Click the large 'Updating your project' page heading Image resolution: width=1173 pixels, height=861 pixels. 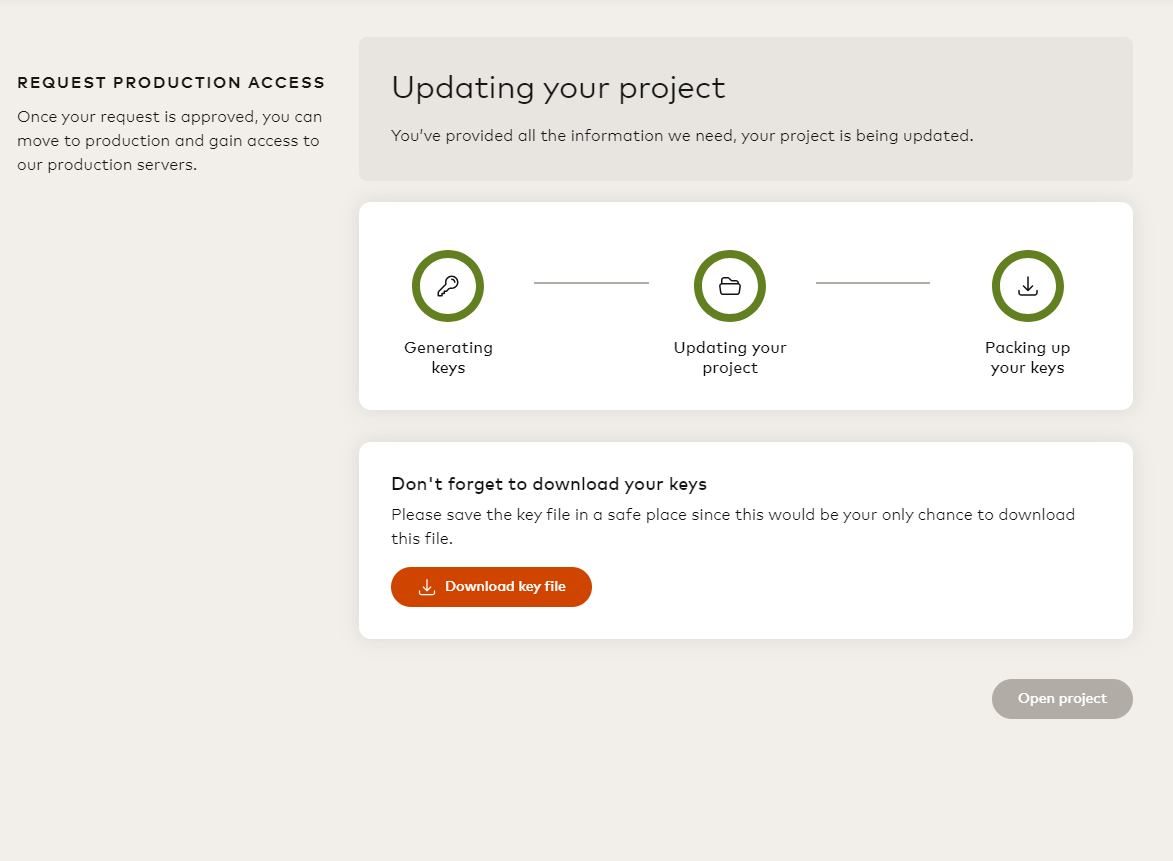[x=558, y=88]
